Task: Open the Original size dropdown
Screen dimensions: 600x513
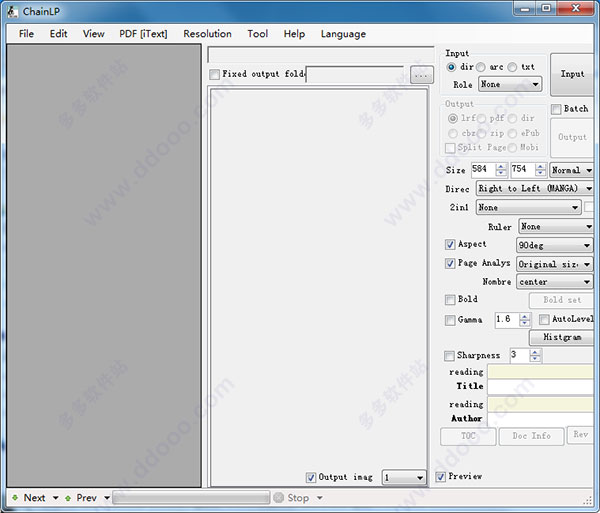Action: tap(554, 264)
